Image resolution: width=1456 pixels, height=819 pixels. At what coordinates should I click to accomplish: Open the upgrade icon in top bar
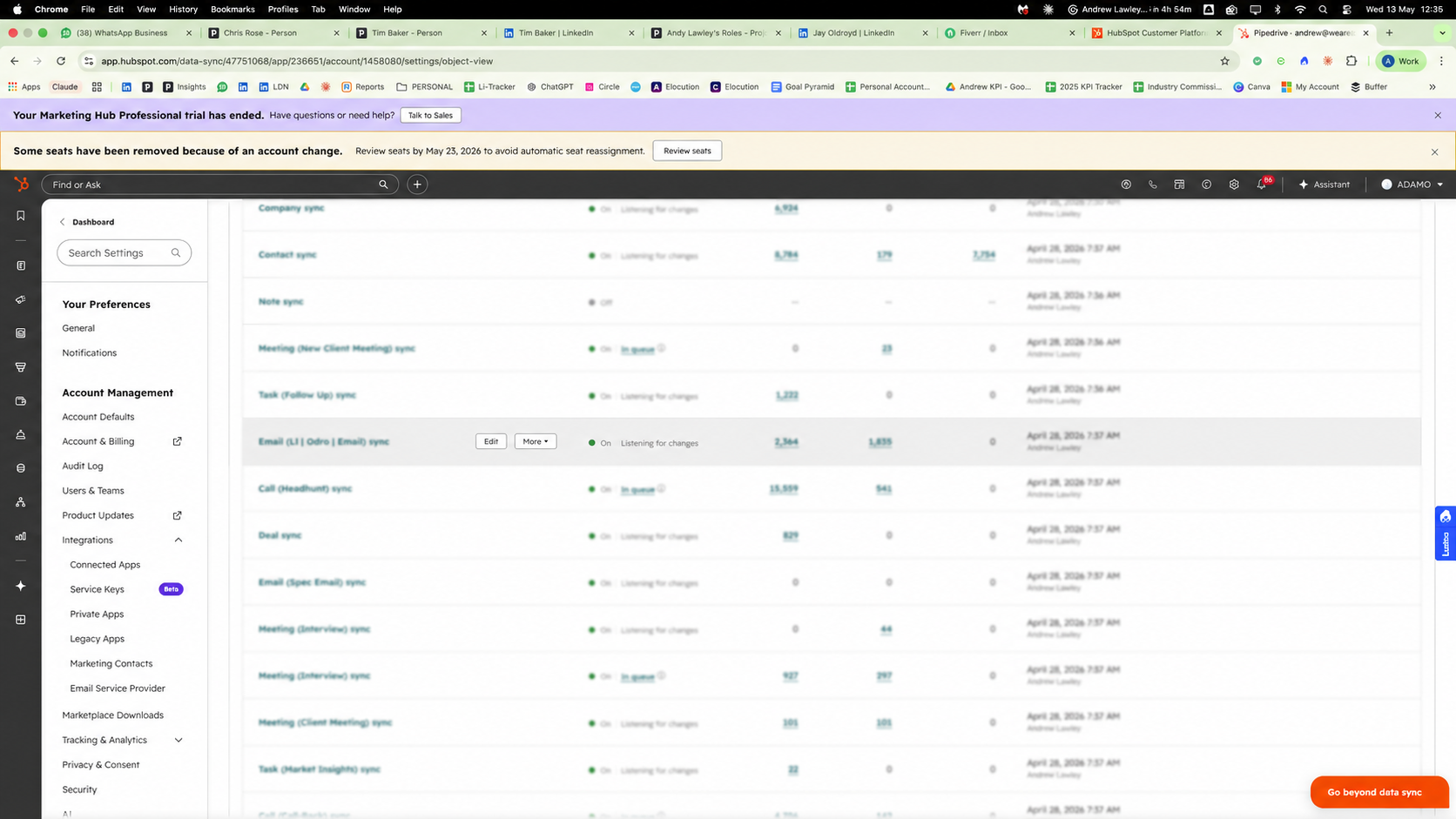[1126, 185]
